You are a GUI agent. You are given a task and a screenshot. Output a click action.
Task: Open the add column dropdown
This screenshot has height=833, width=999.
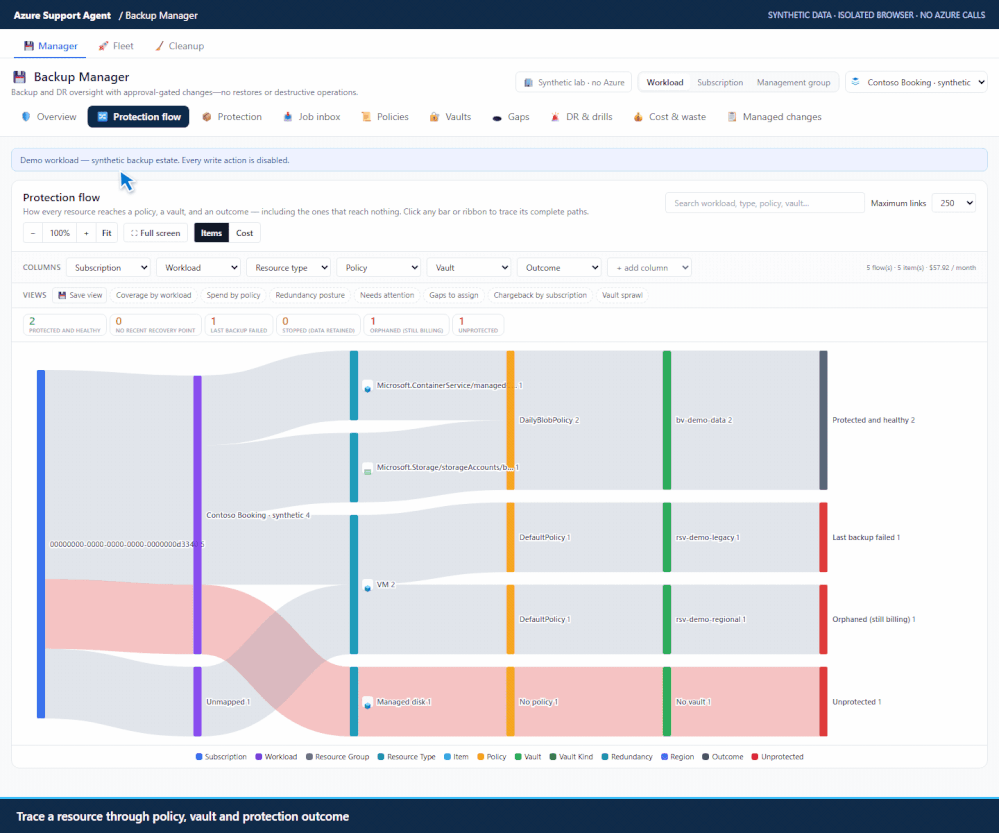click(x=649, y=268)
